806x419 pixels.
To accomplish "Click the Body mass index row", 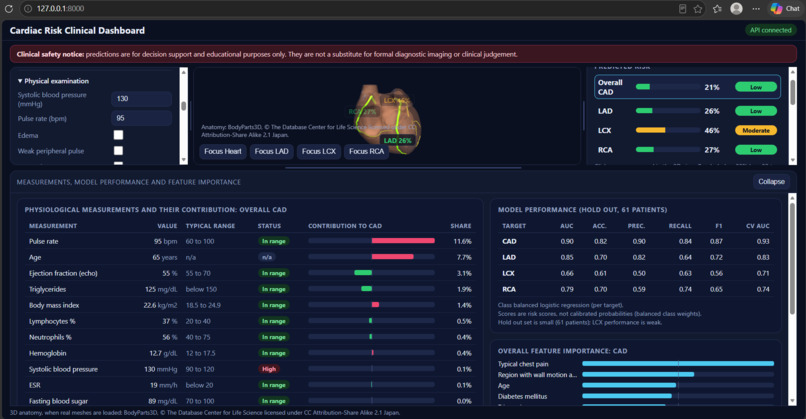I will pos(250,305).
